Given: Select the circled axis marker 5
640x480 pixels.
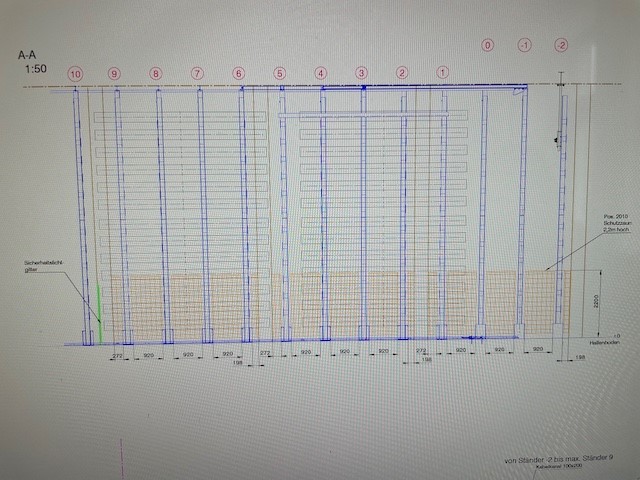Looking at the screenshot, I should click(x=280, y=73).
